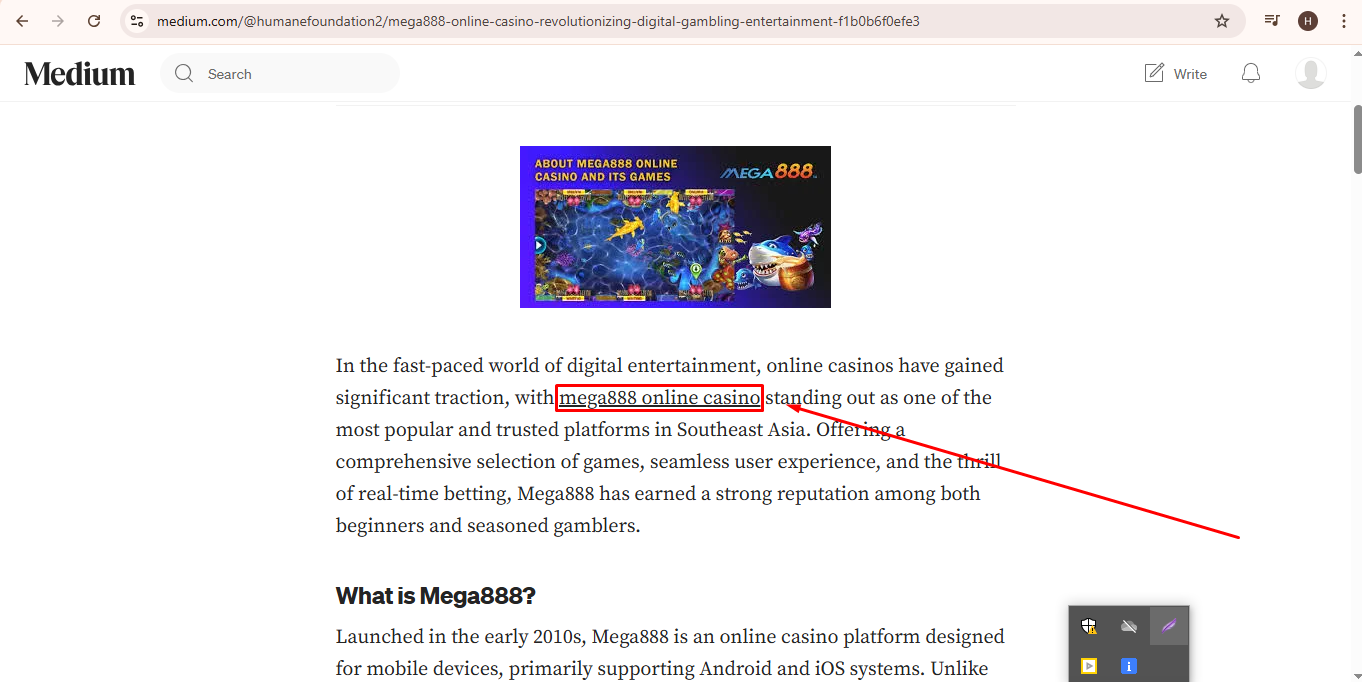Open Medium notifications bell
The width and height of the screenshot is (1362, 682).
click(1251, 73)
